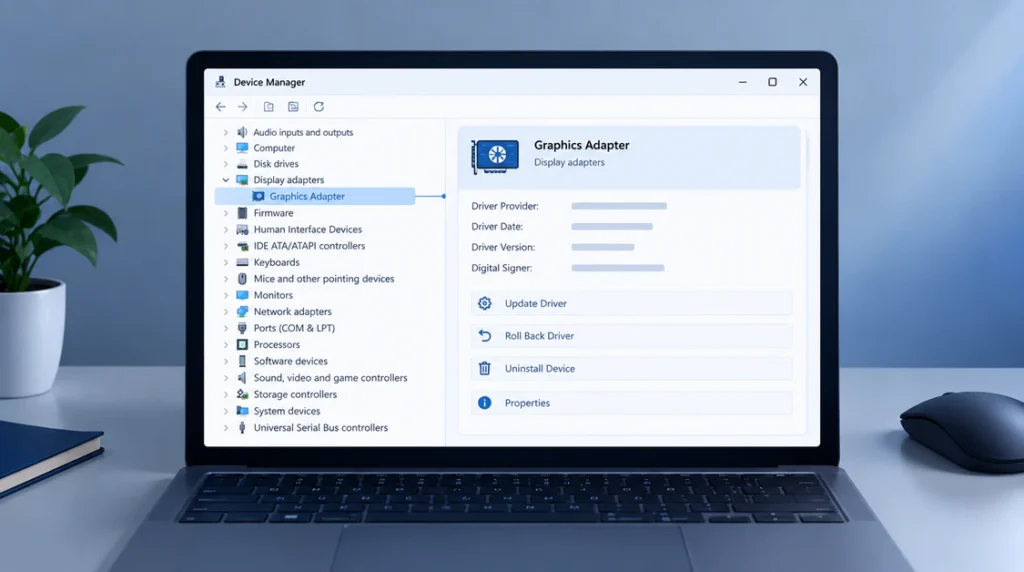This screenshot has height=572, width=1024.
Task: Click the Computer monitor icon
Action: [242, 148]
